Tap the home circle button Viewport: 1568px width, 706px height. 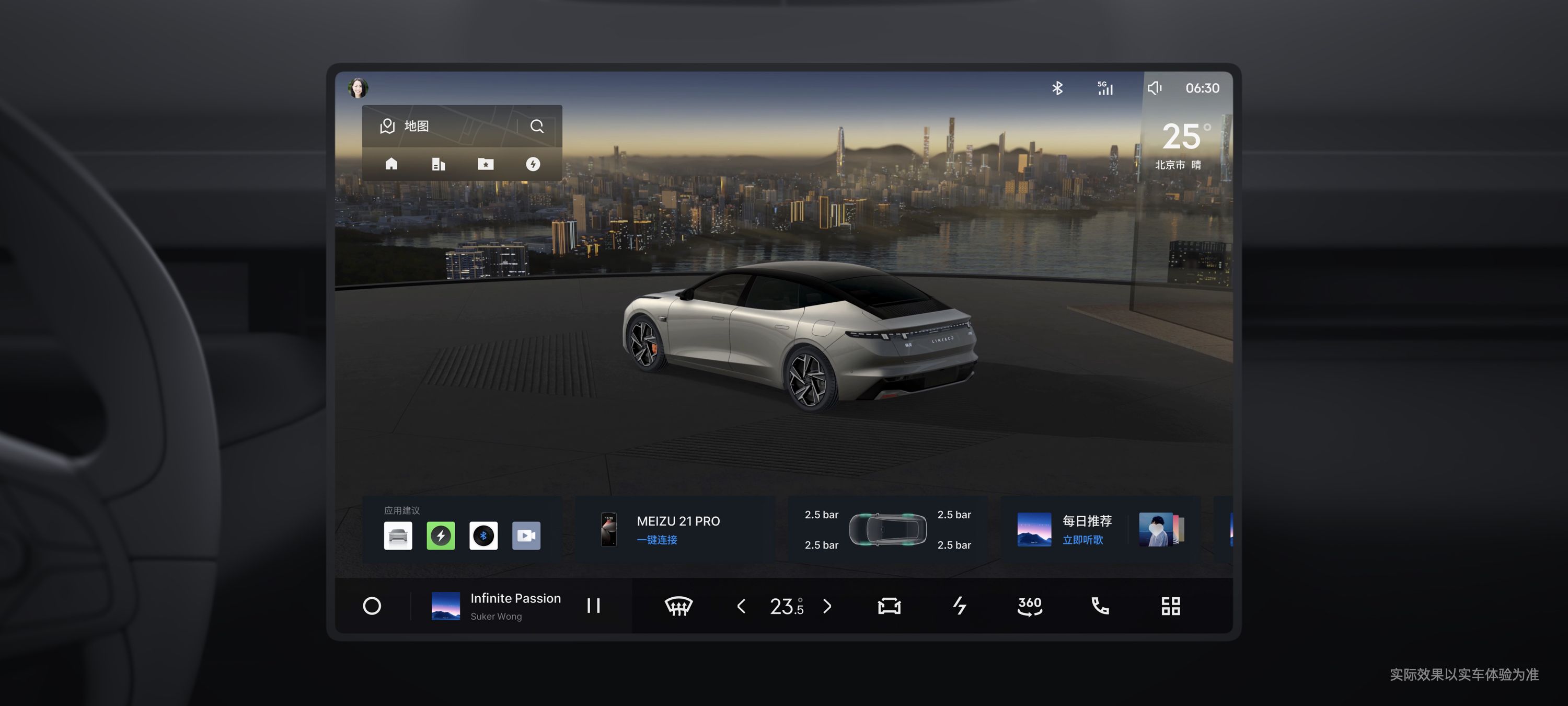coord(372,606)
